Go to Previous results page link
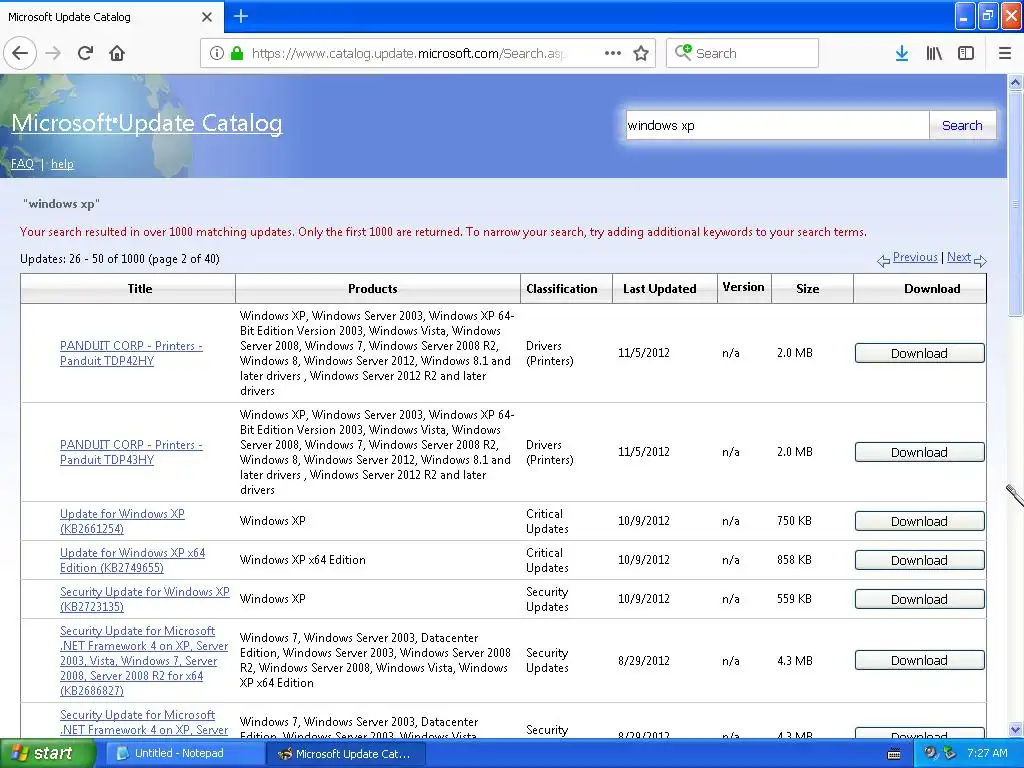 [x=915, y=257]
